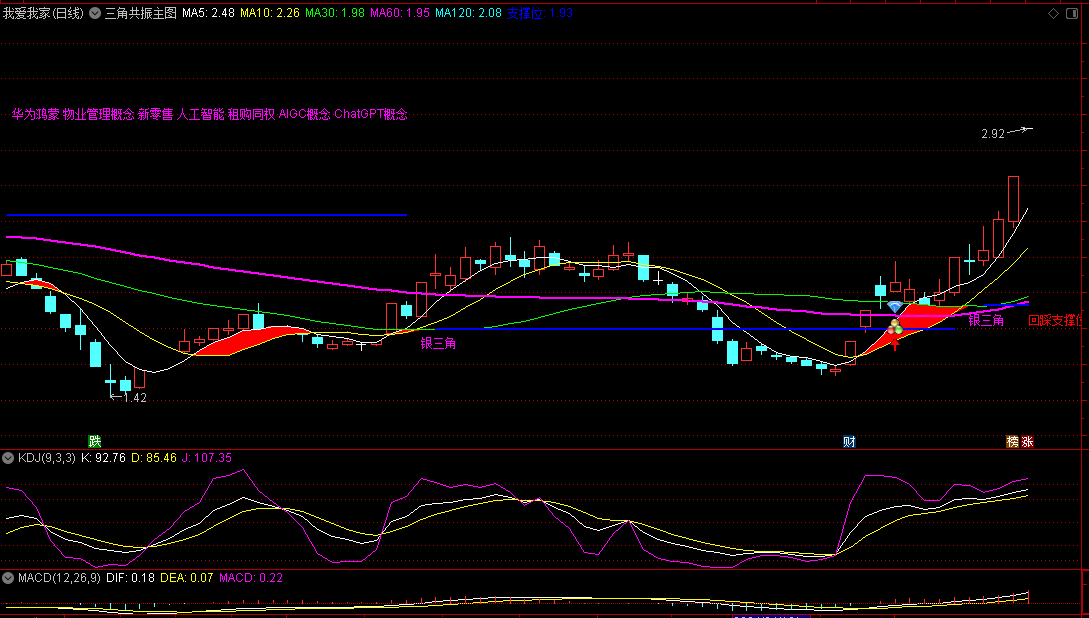Image resolution: width=1089 pixels, height=618 pixels.
Task: Expand the MACD(12,26,9) indicator menu
Action: pos(8,578)
